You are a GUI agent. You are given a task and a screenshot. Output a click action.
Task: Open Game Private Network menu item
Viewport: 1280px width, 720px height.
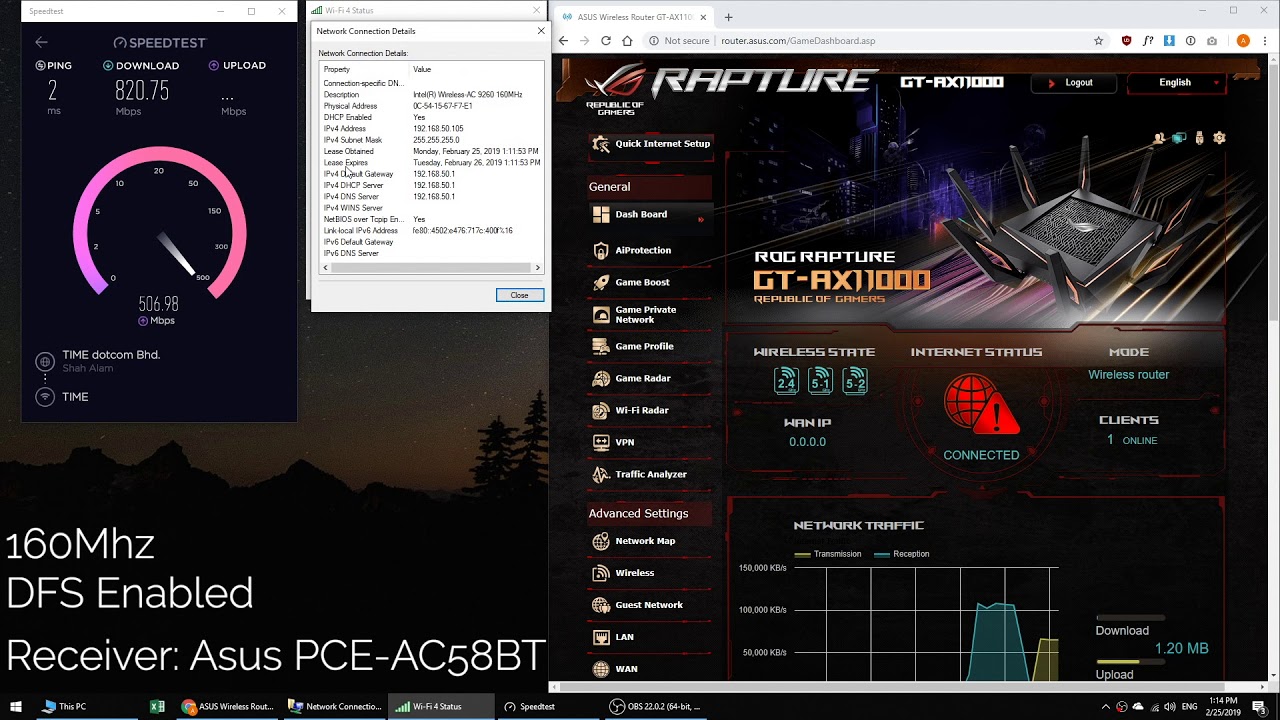649,314
